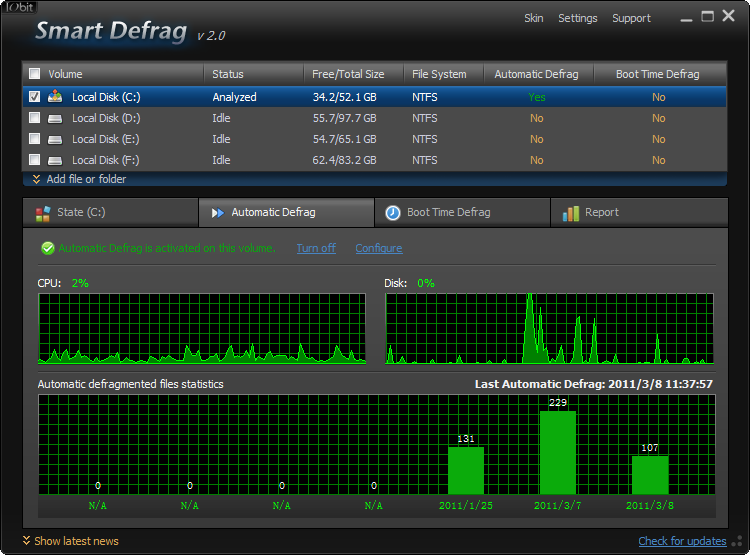Click Automatic defragmented files statistics heading
Viewport: 750px width, 555px height.
[131, 384]
